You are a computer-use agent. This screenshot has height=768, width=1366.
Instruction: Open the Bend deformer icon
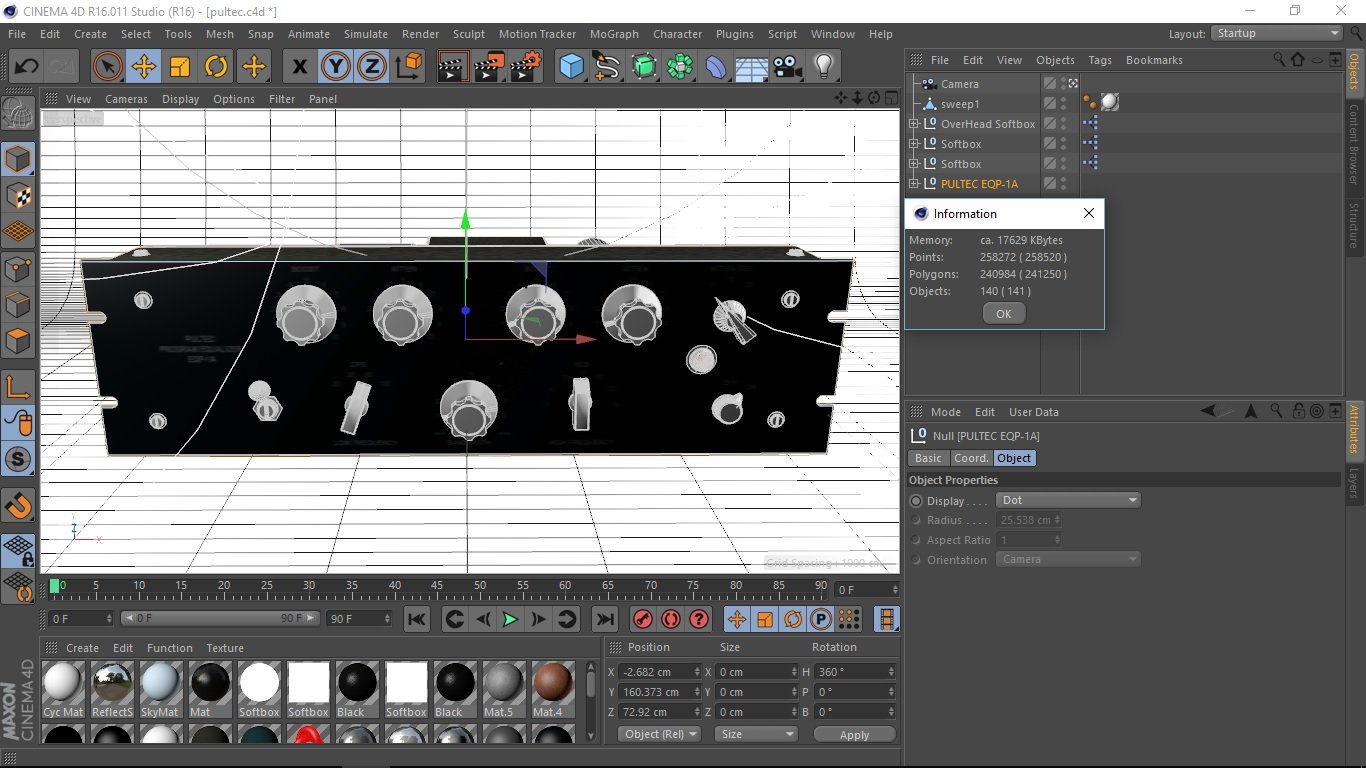717,67
